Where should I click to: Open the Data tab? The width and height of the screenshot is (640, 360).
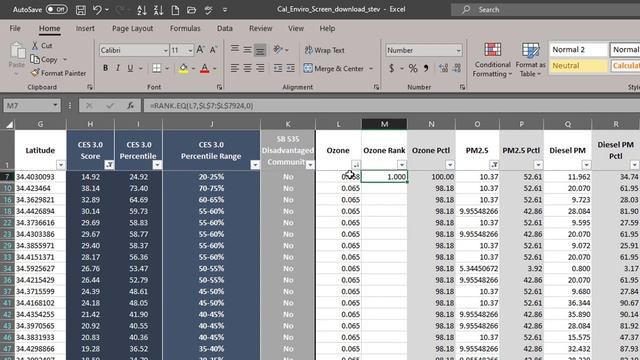click(224, 28)
